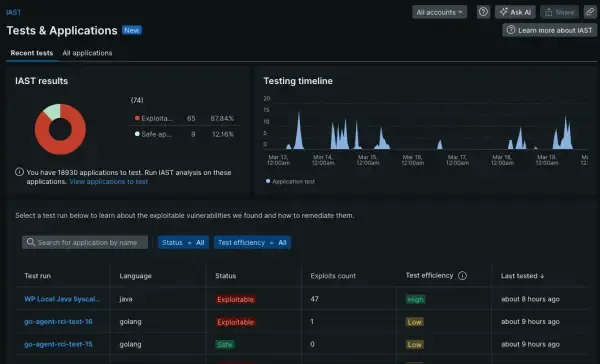The height and width of the screenshot is (364, 600).
Task: Open View applications to test link
Action: pos(108,181)
